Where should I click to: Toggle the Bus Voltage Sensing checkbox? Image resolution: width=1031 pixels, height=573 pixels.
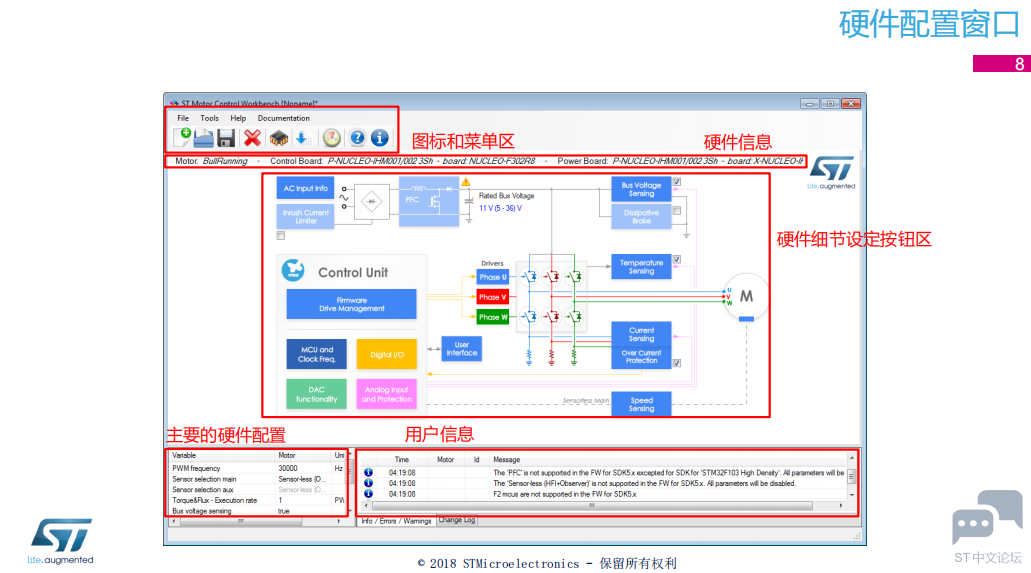tap(677, 182)
